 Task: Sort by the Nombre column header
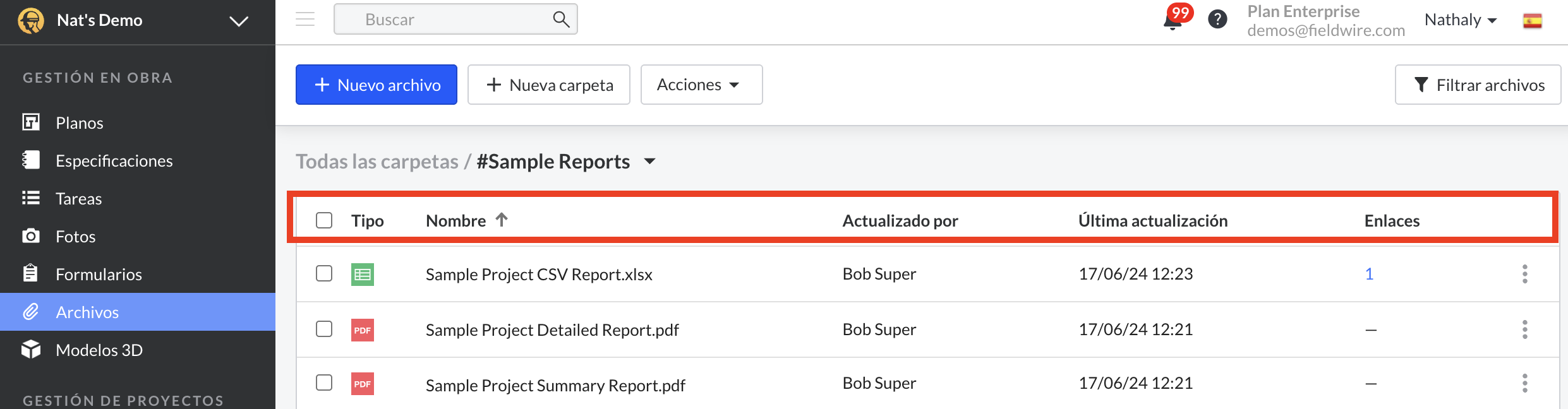pyautogui.click(x=456, y=221)
